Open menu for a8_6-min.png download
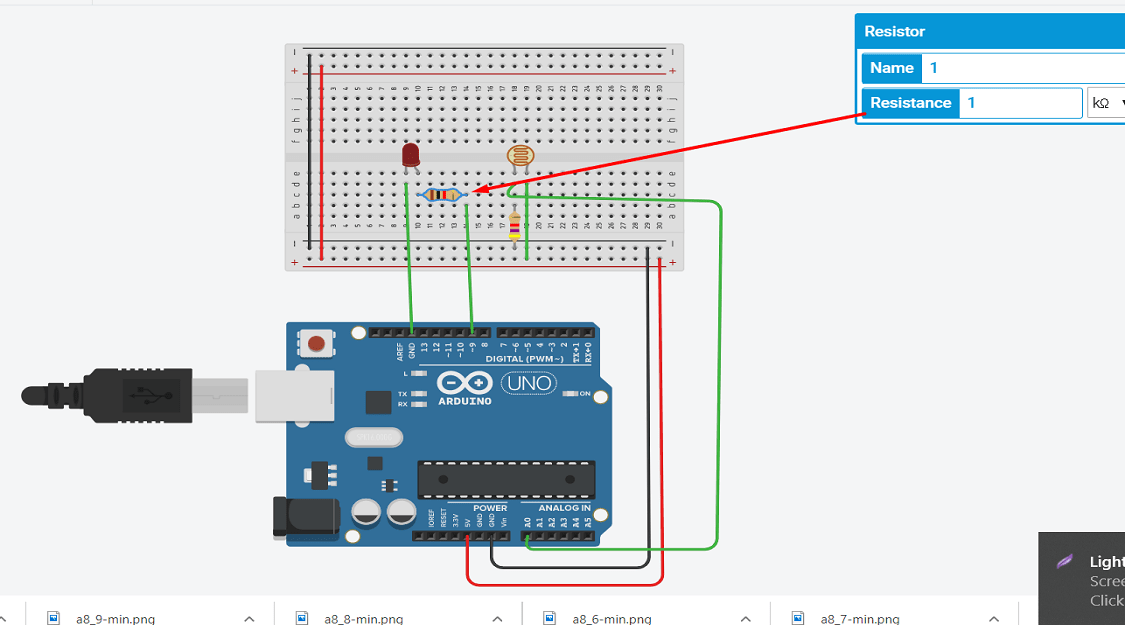 coord(745,619)
